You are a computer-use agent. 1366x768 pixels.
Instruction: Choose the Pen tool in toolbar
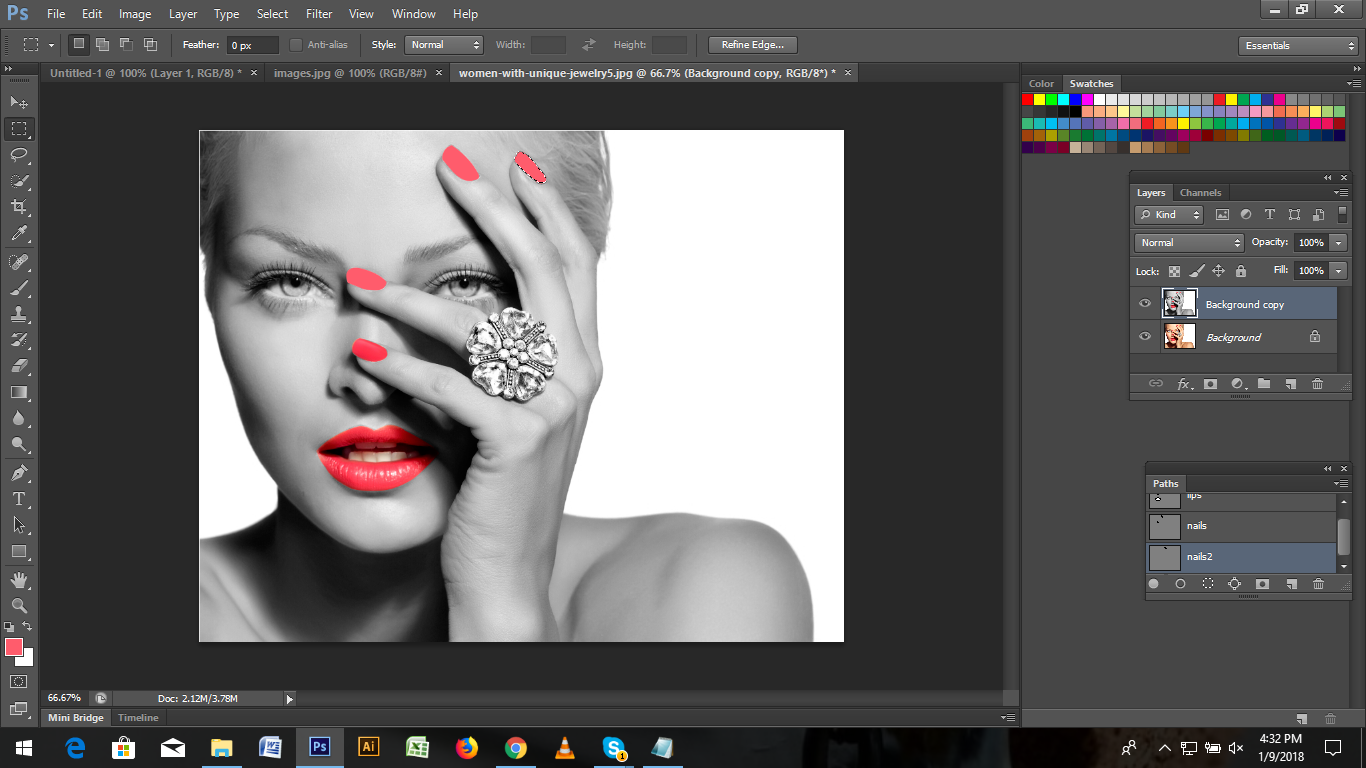click(19, 472)
